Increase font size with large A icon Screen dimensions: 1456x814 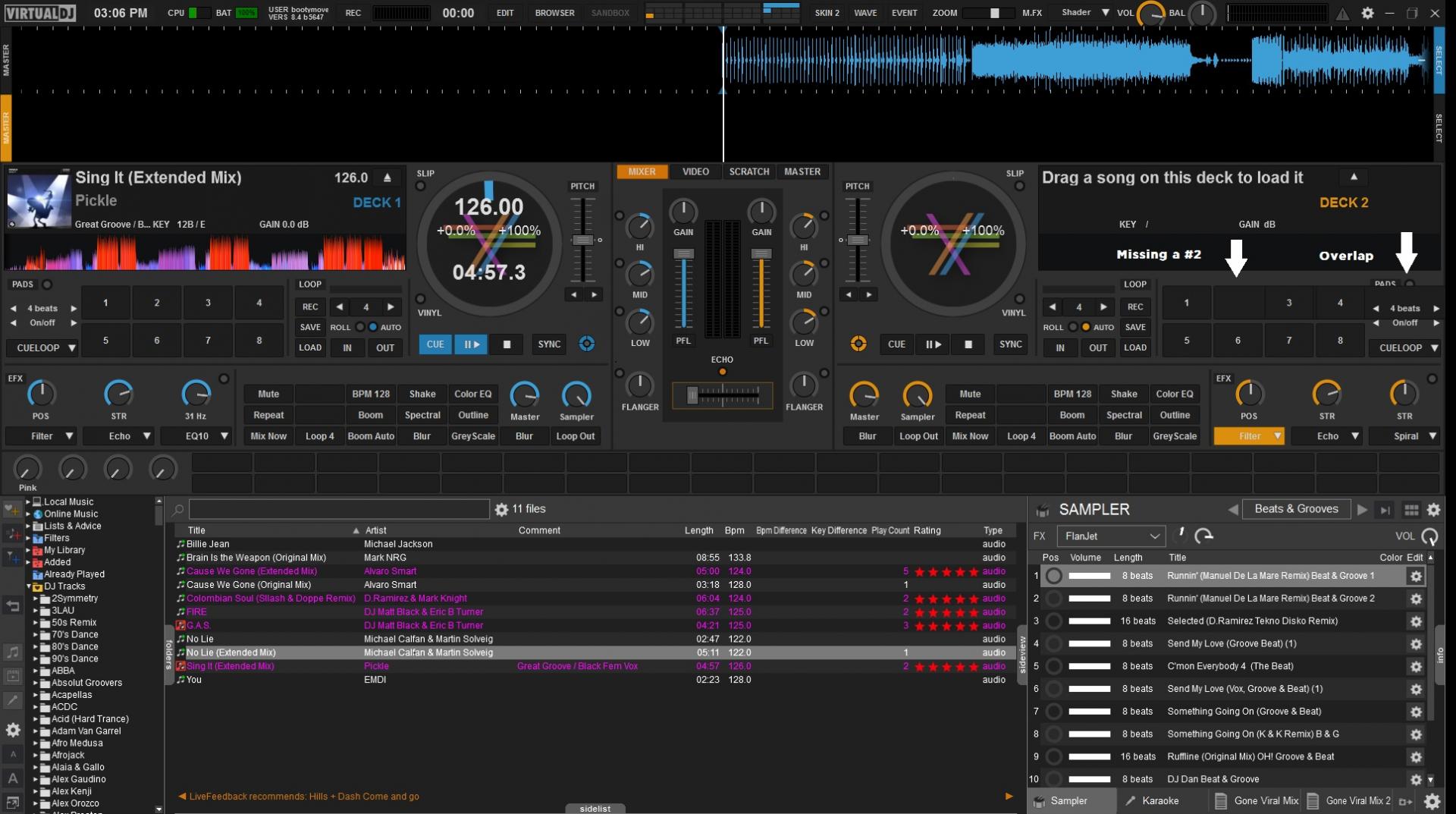tap(13, 778)
